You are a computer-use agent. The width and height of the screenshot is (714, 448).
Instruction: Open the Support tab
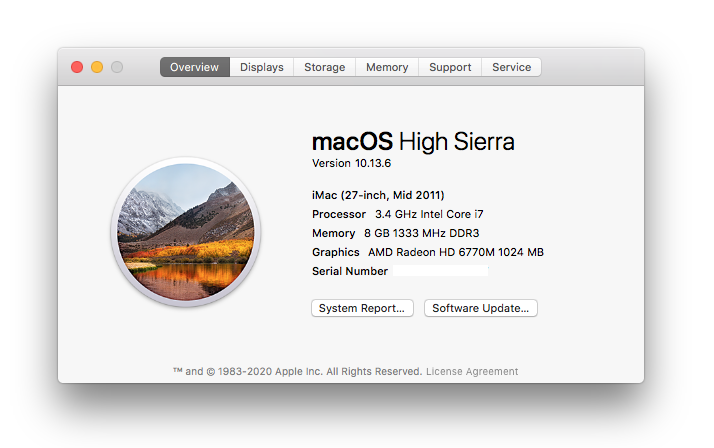pyautogui.click(x=450, y=67)
